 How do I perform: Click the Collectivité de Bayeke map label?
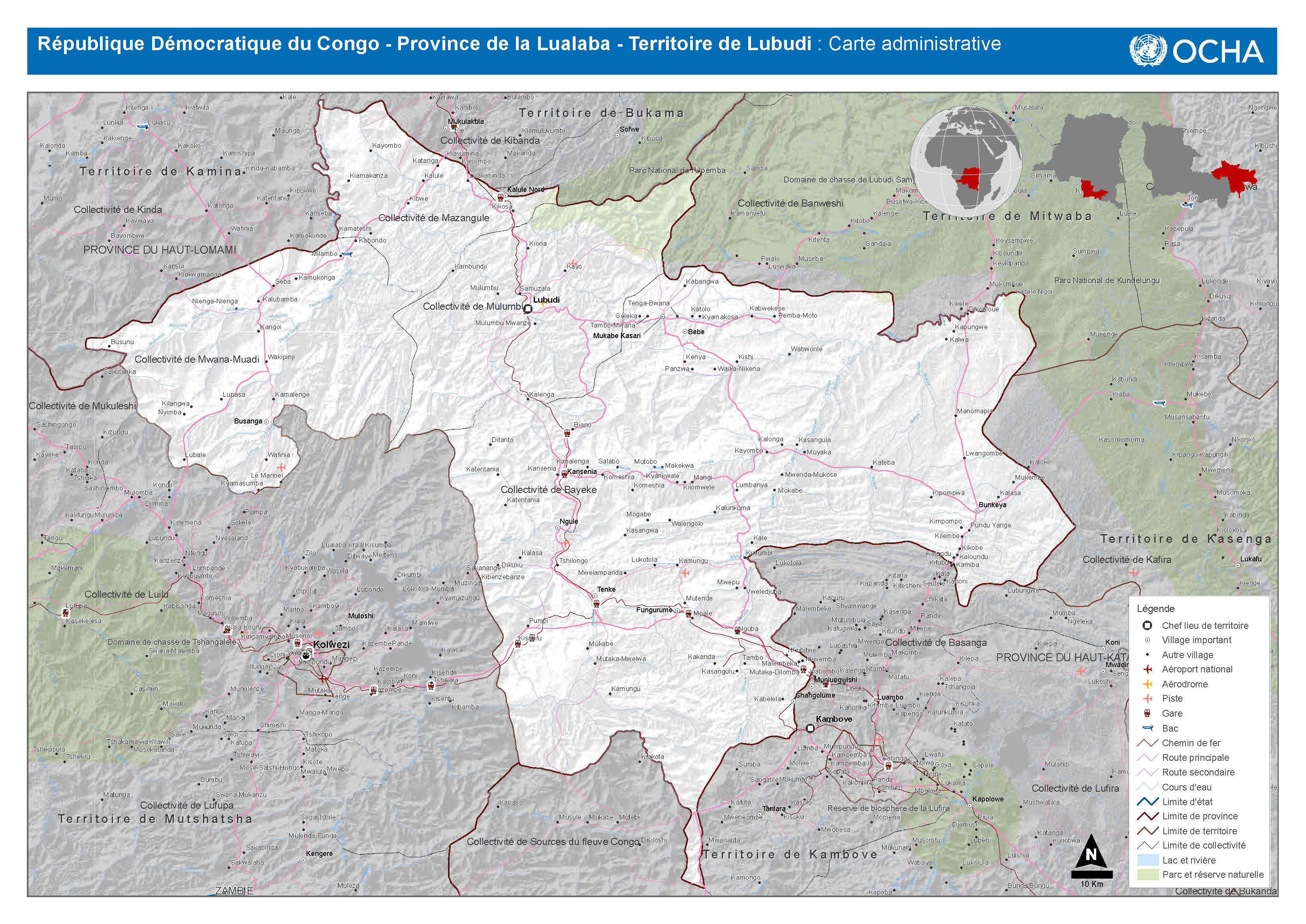click(x=548, y=489)
